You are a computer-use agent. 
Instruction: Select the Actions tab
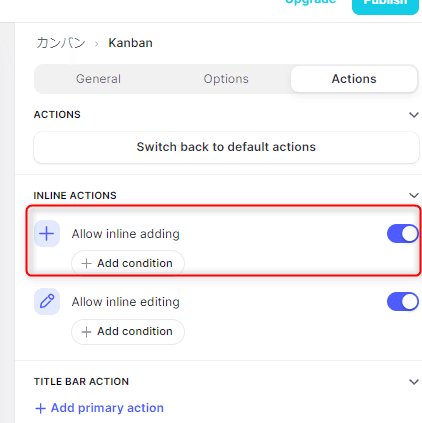pos(354,79)
